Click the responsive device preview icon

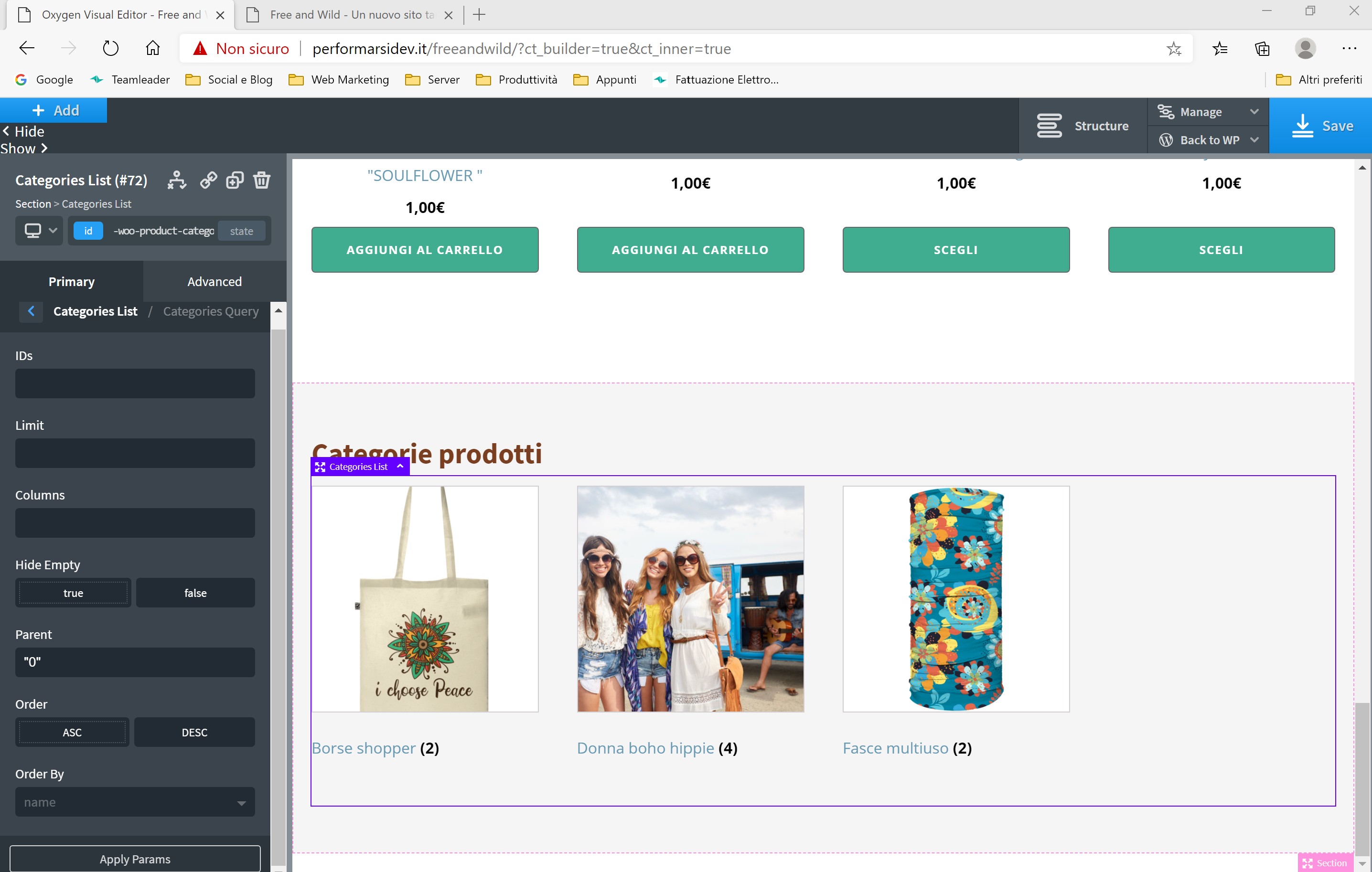coord(34,231)
